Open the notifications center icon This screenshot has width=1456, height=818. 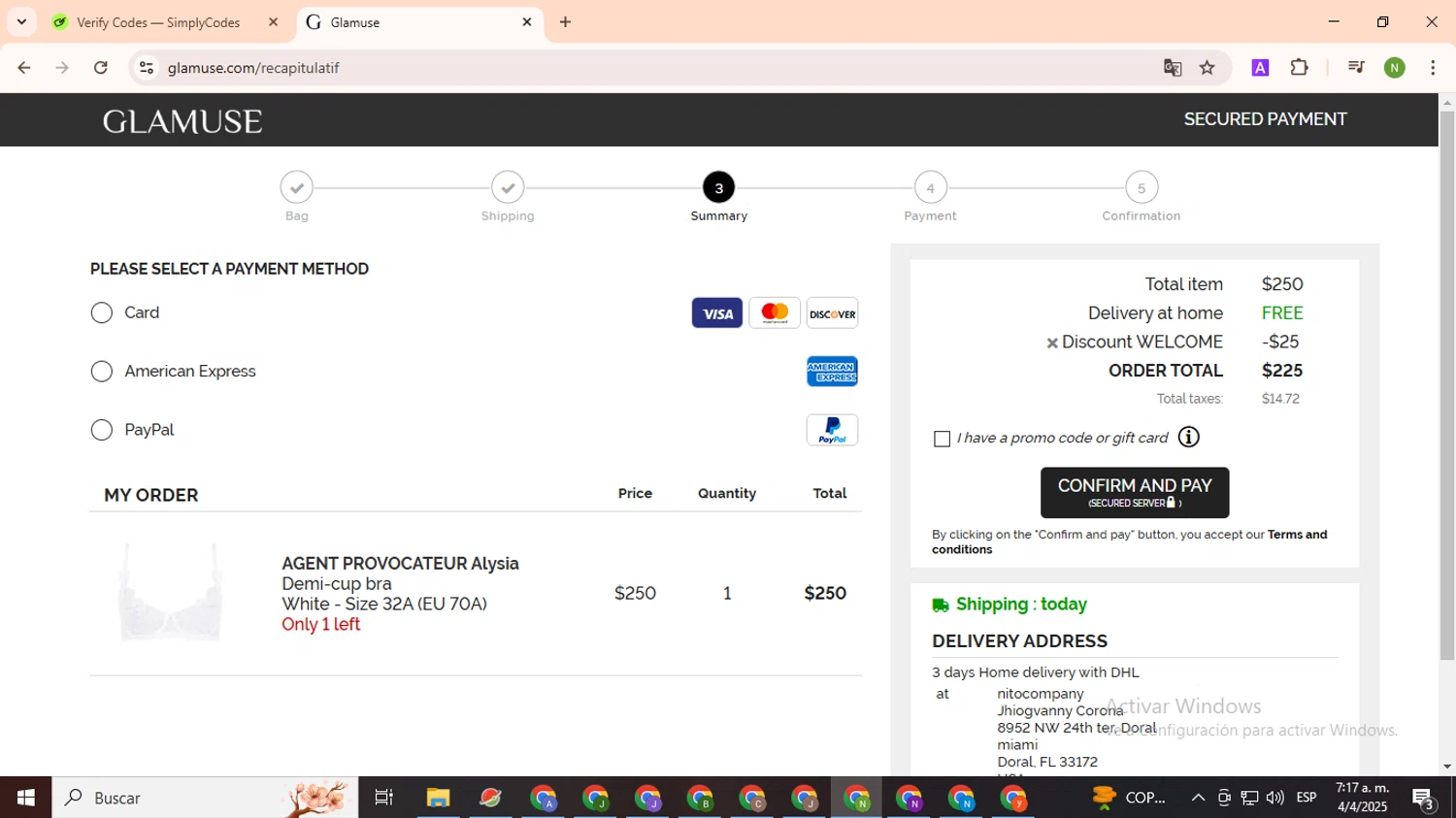1424,799
